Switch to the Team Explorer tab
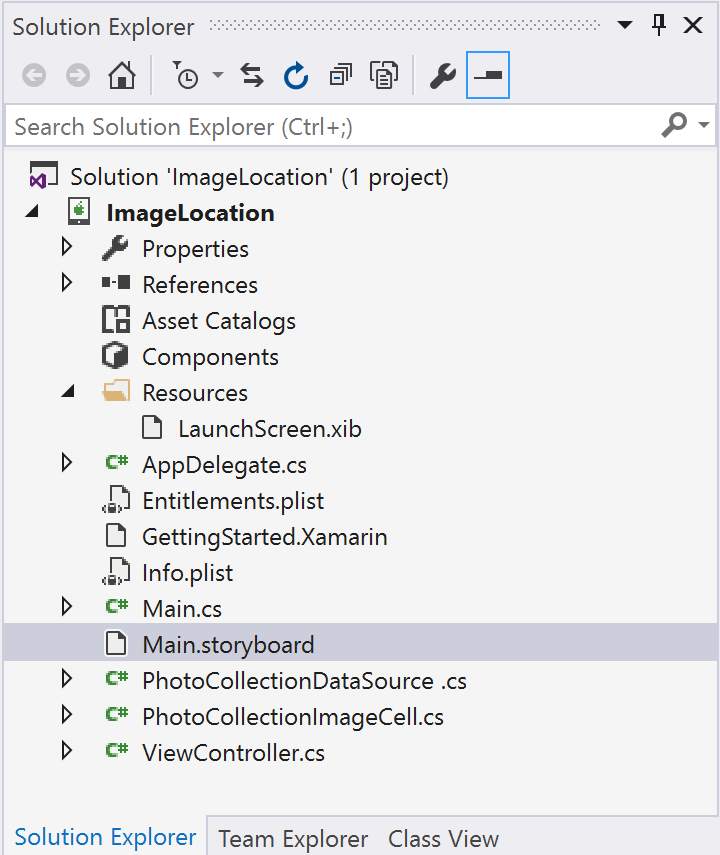This screenshot has width=720, height=855. (293, 838)
